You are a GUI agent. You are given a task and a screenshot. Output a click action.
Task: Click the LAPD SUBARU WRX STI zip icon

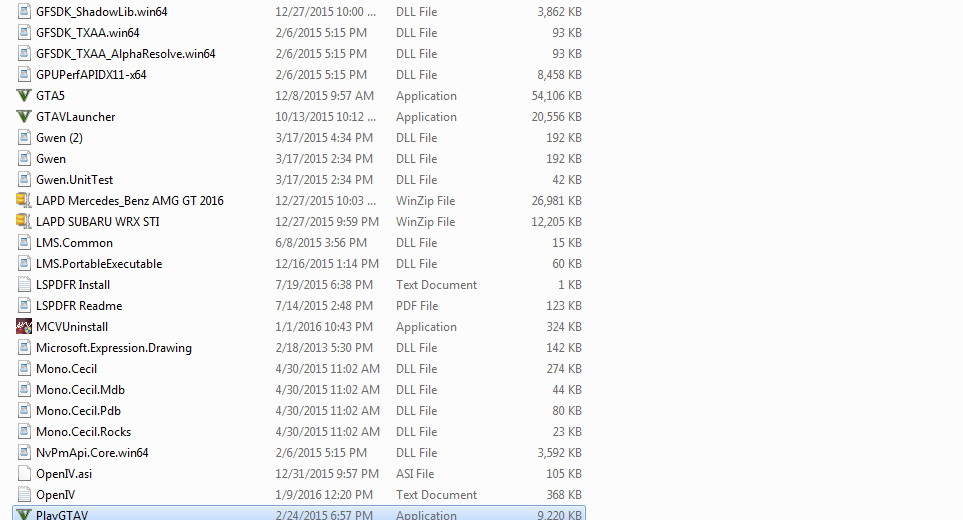[x=24, y=222]
